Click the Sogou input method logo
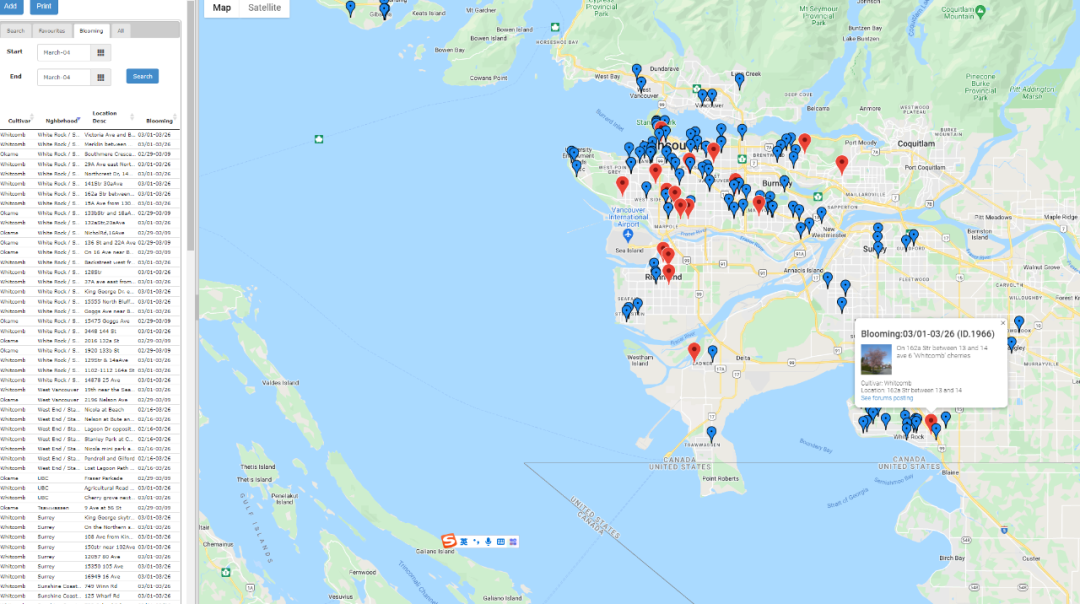Screen dimensions: 1080x604 click(449, 541)
